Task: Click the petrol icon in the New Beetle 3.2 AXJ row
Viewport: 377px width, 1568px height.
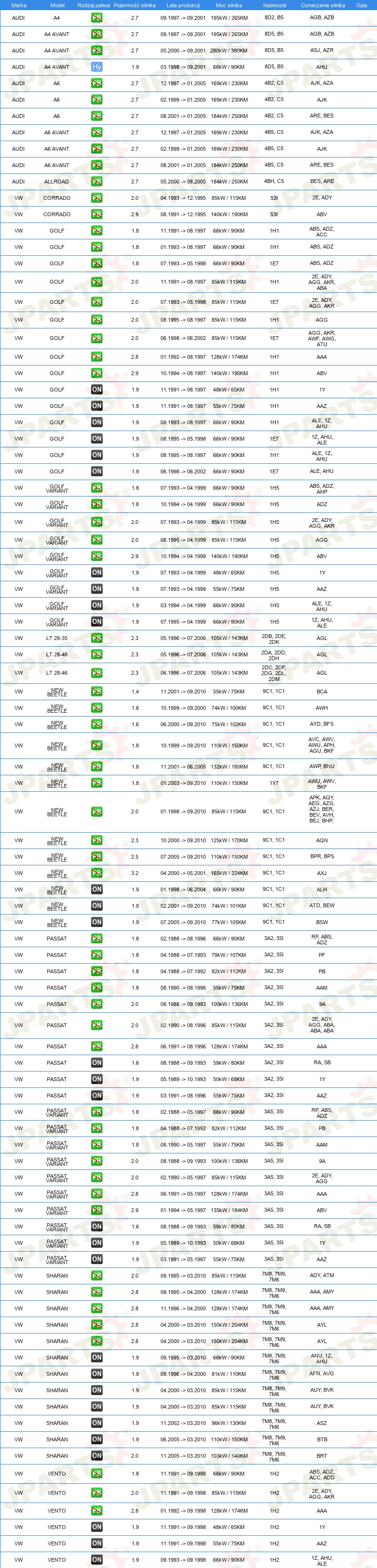Action: 96,873
